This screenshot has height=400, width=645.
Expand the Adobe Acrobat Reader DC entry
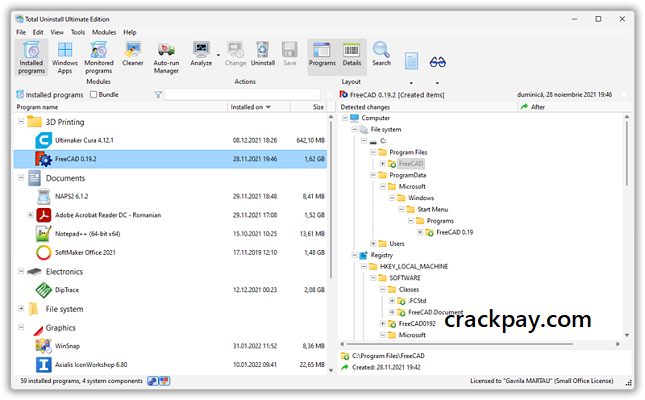pos(30,215)
